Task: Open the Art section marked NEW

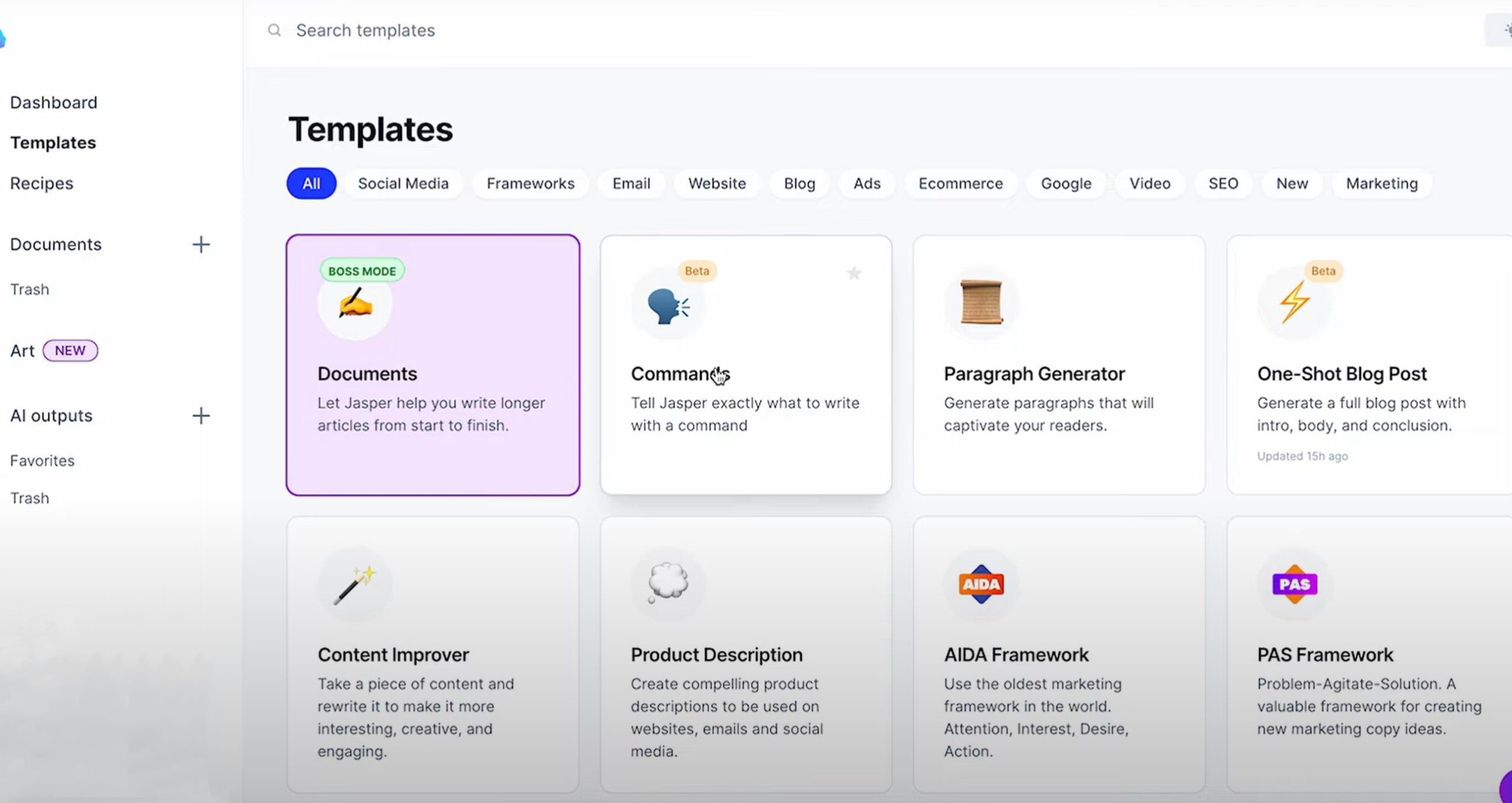Action: (22, 351)
